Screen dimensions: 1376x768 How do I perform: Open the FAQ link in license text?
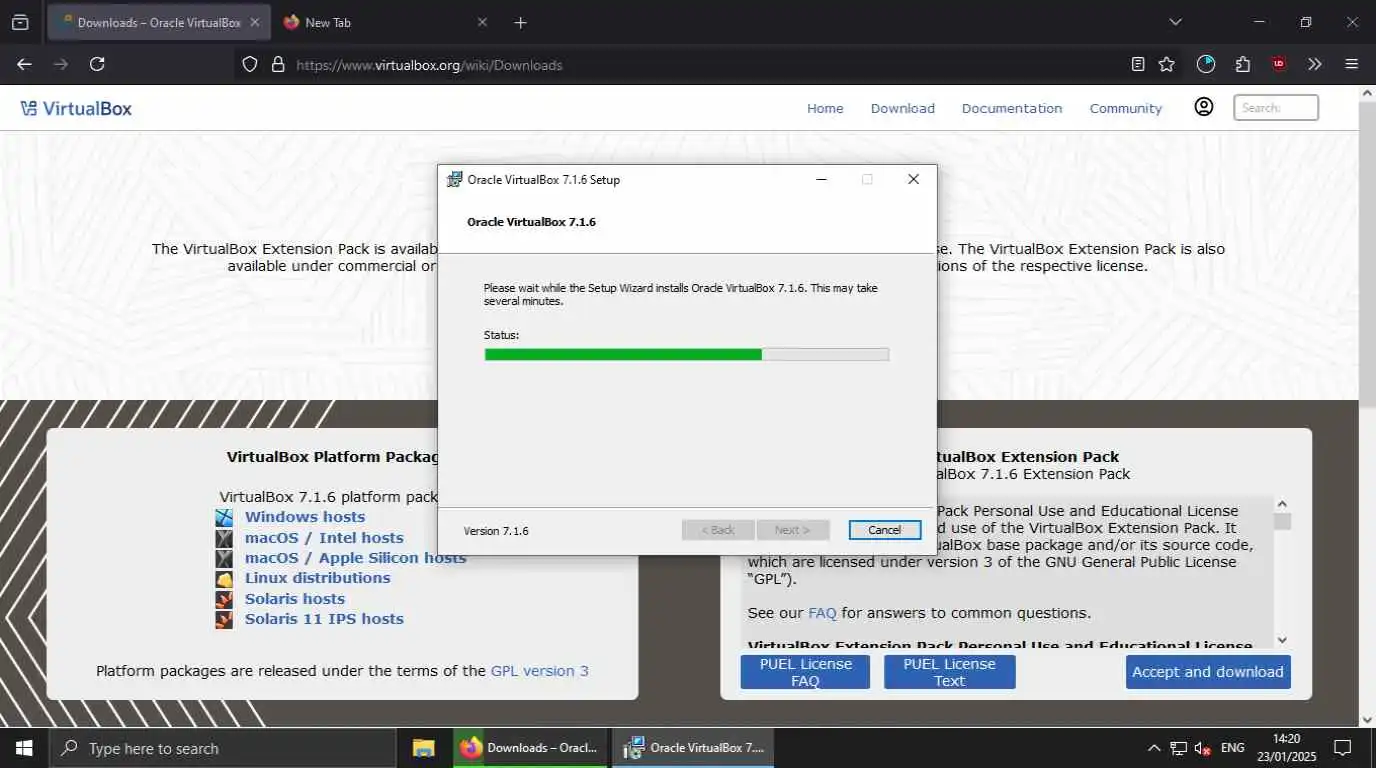tap(822, 613)
